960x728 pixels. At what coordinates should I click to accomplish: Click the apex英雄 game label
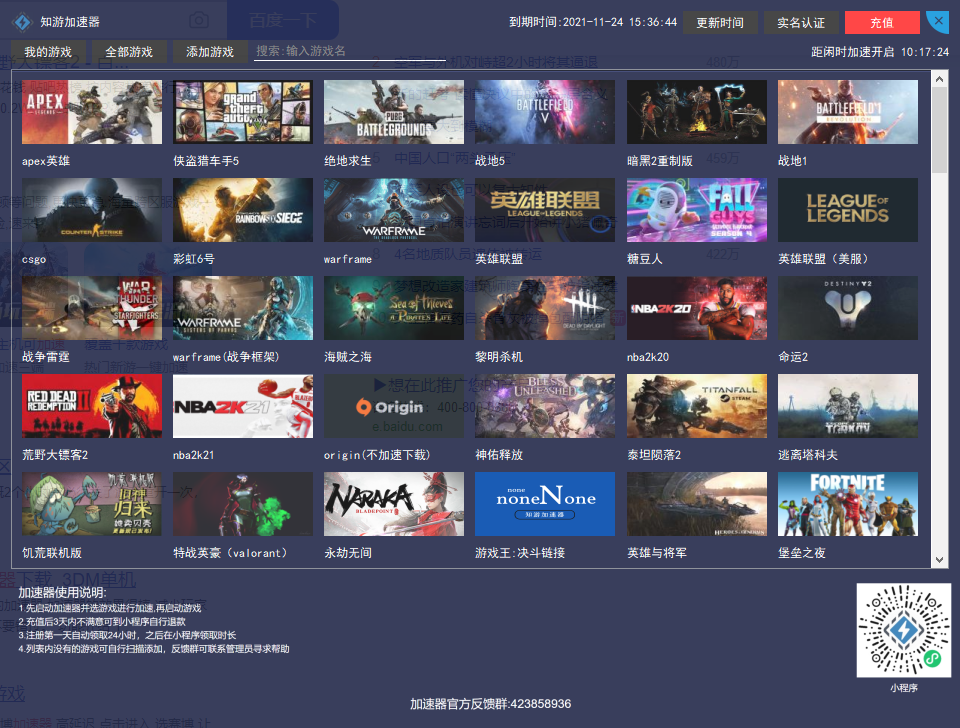[x=46, y=161]
